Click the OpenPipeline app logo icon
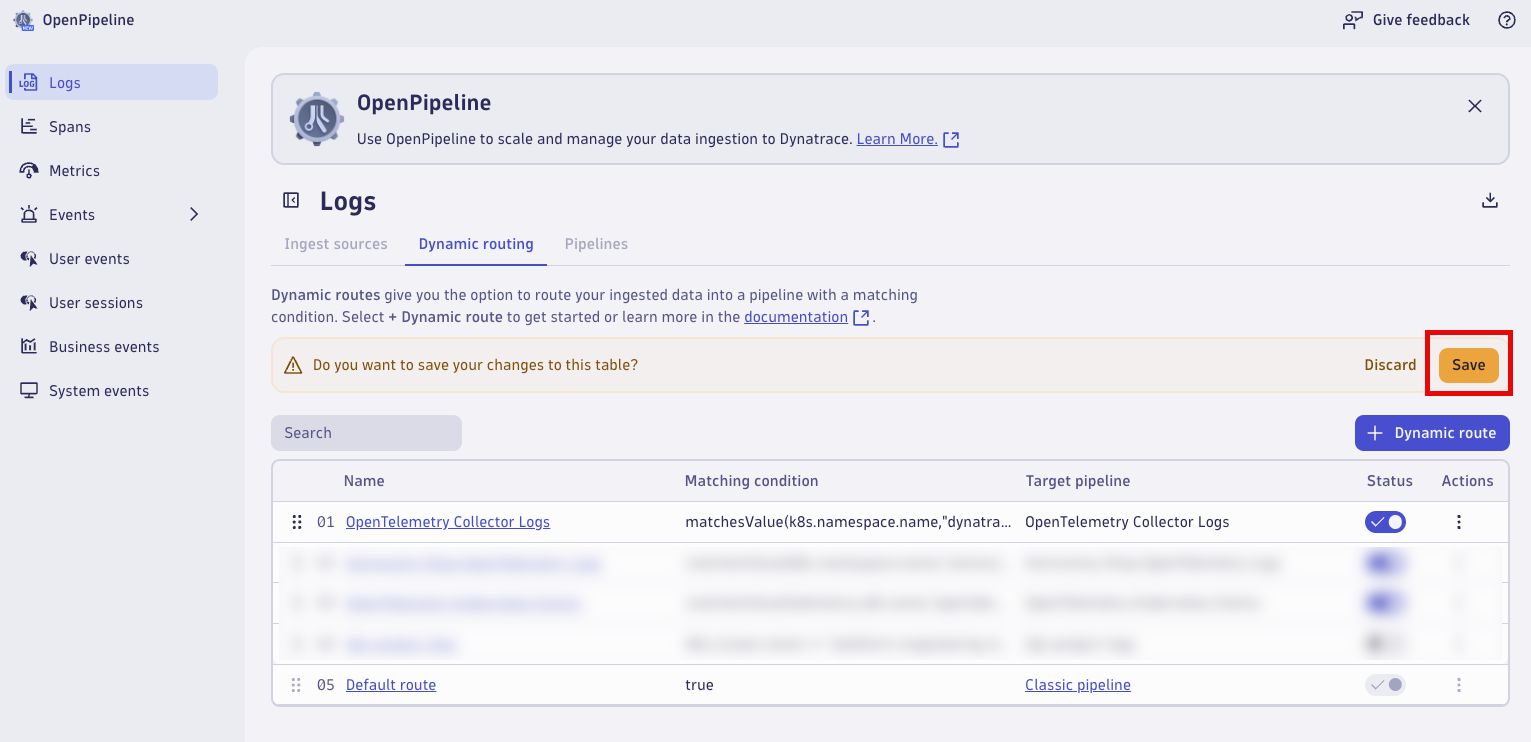The width and height of the screenshot is (1531, 742). (22, 20)
